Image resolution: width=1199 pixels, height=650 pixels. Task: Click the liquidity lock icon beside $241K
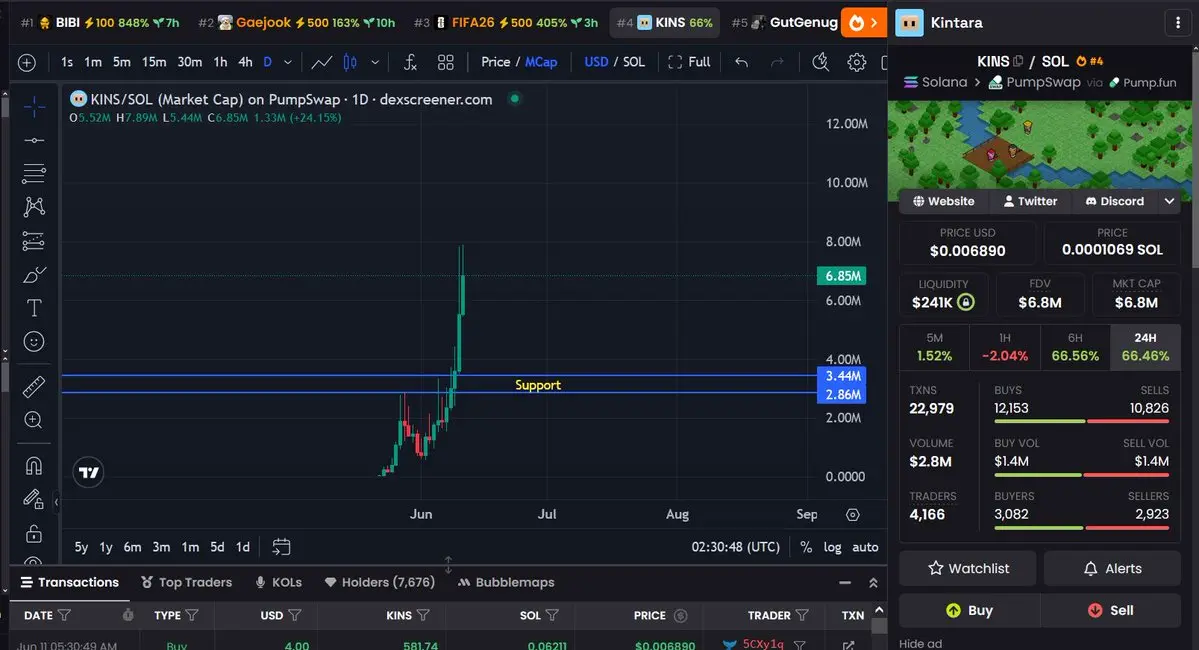(x=966, y=302)
